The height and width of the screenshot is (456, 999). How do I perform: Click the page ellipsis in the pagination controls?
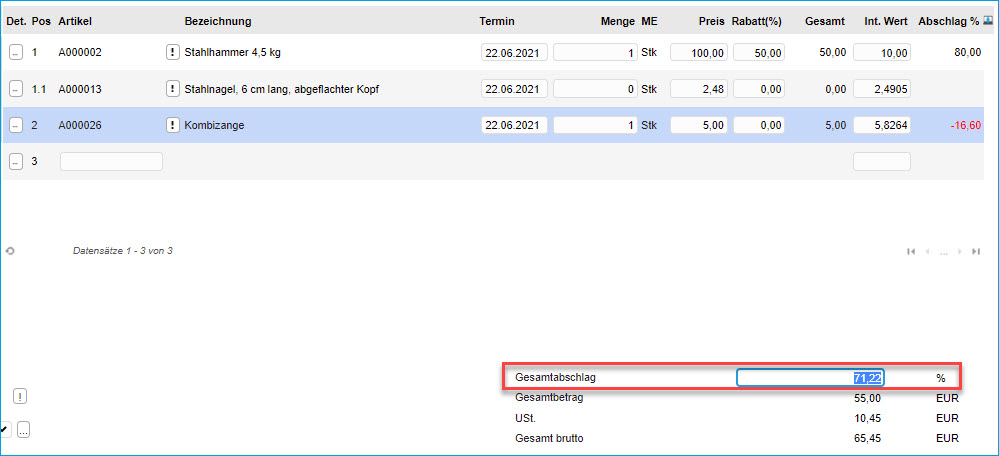[x=944, y=252]
